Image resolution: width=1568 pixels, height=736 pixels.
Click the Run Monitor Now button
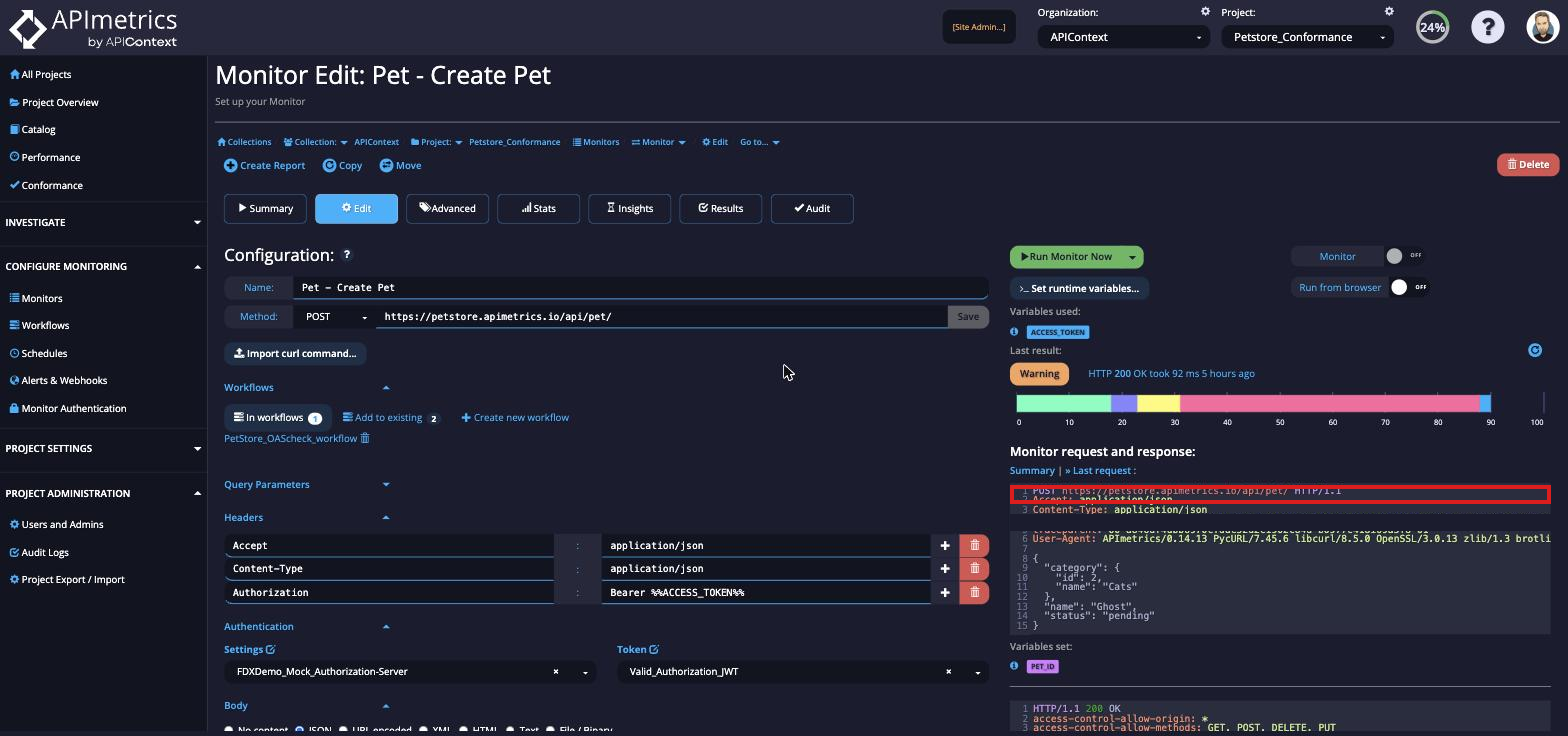pos(1066,257)
